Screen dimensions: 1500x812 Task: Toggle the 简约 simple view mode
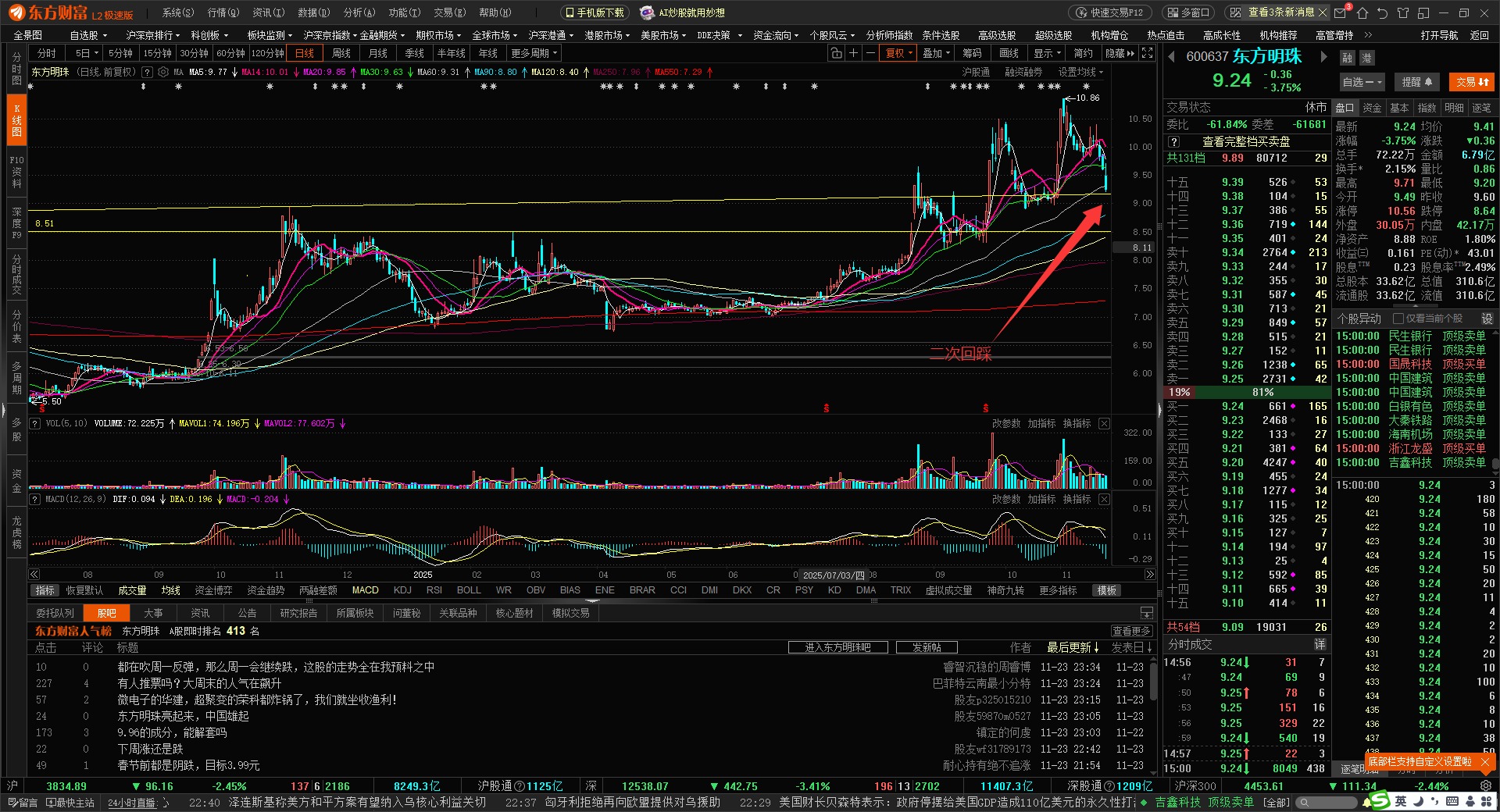(1083, 53)
